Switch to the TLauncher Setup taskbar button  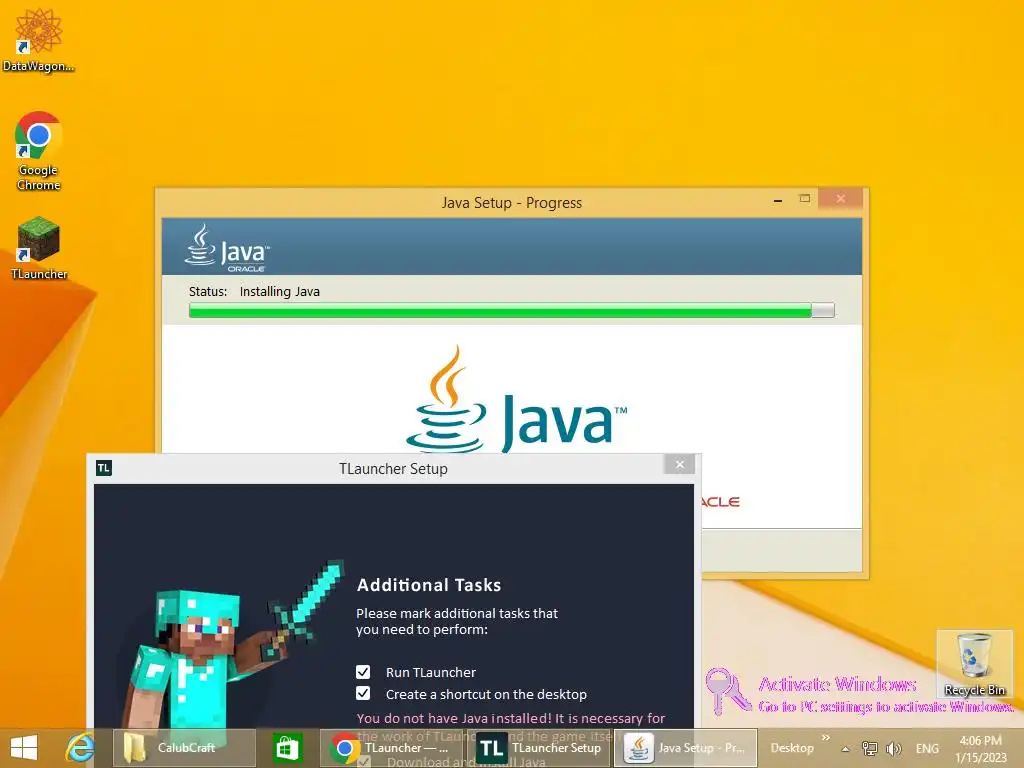(x=539, y=748)
